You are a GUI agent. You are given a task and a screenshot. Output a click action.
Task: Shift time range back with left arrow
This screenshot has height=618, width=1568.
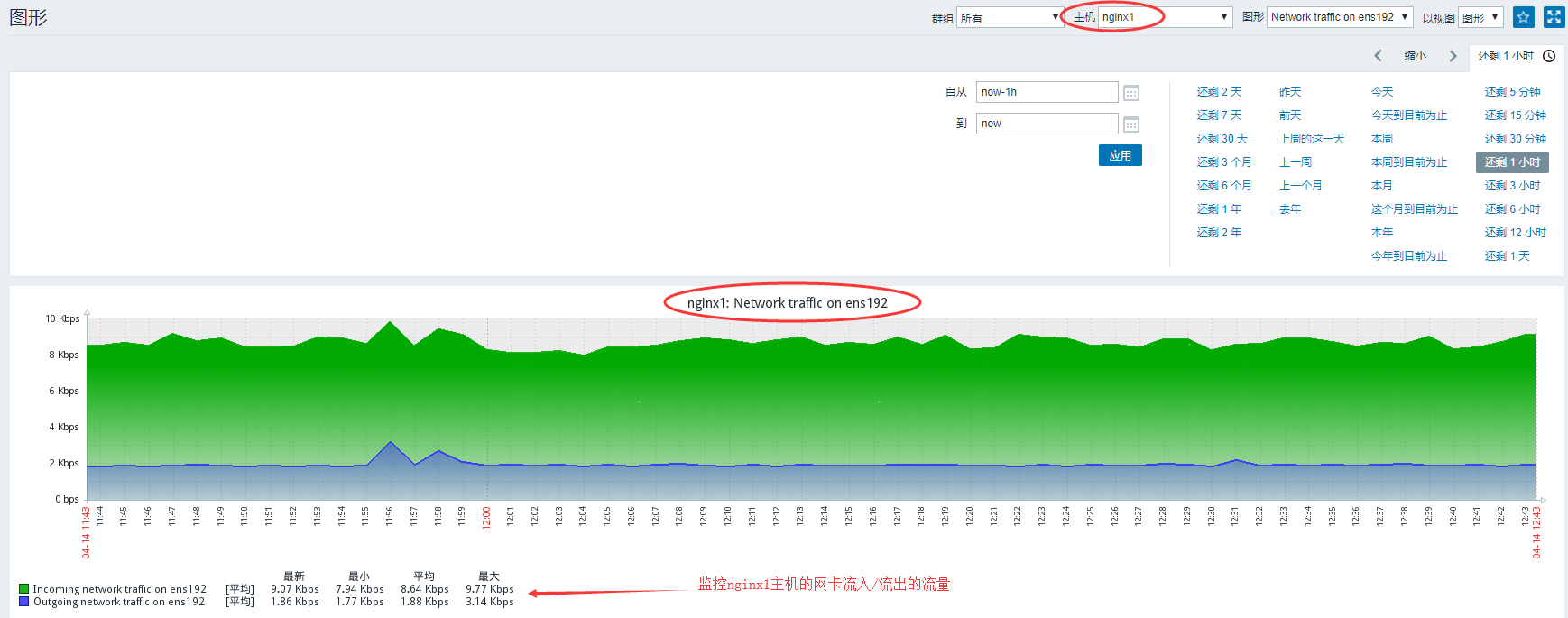pyautogui.click(x=1378, y=56)
